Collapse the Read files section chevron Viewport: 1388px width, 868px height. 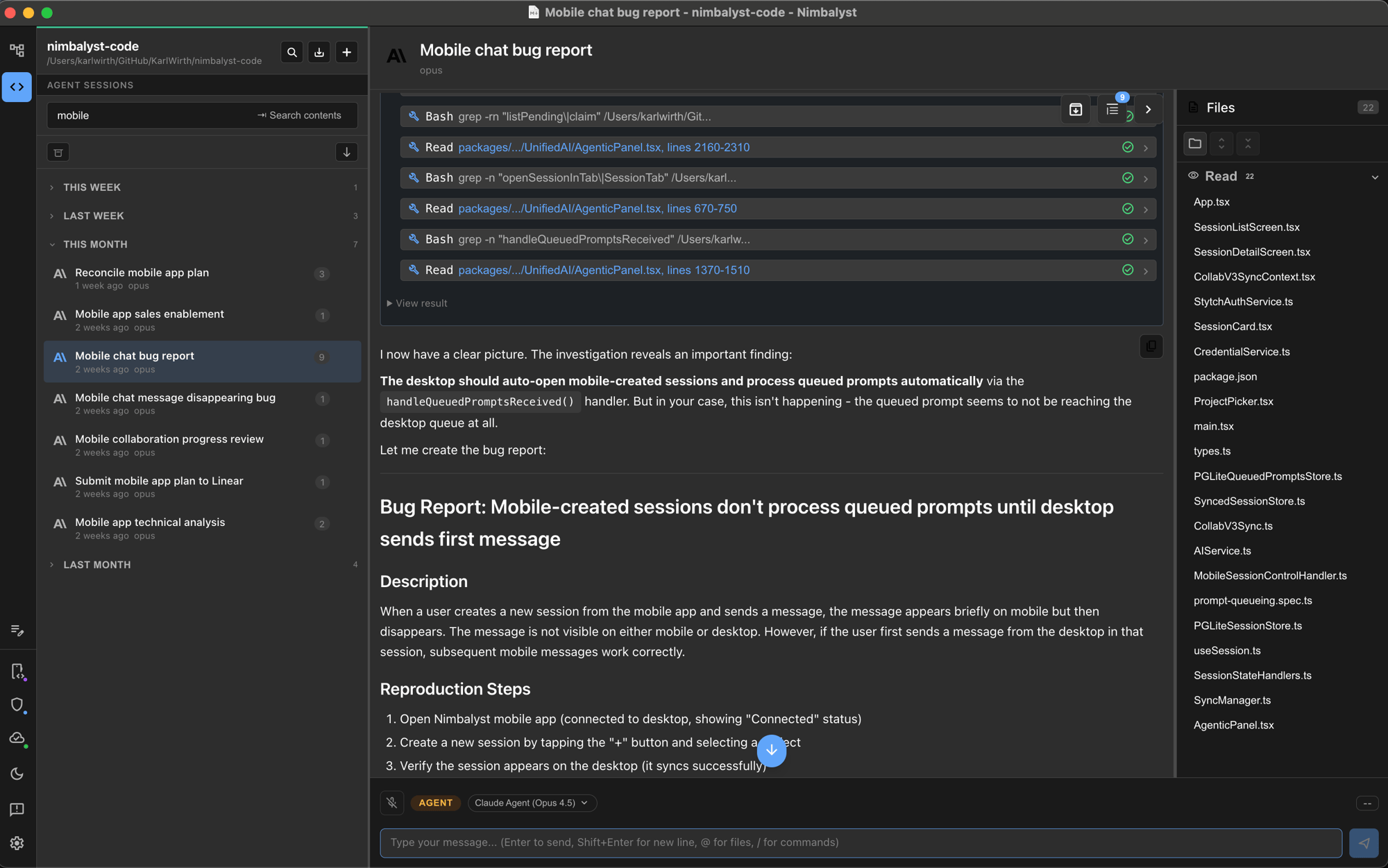pyautogui.click(x=1374, y=177)
